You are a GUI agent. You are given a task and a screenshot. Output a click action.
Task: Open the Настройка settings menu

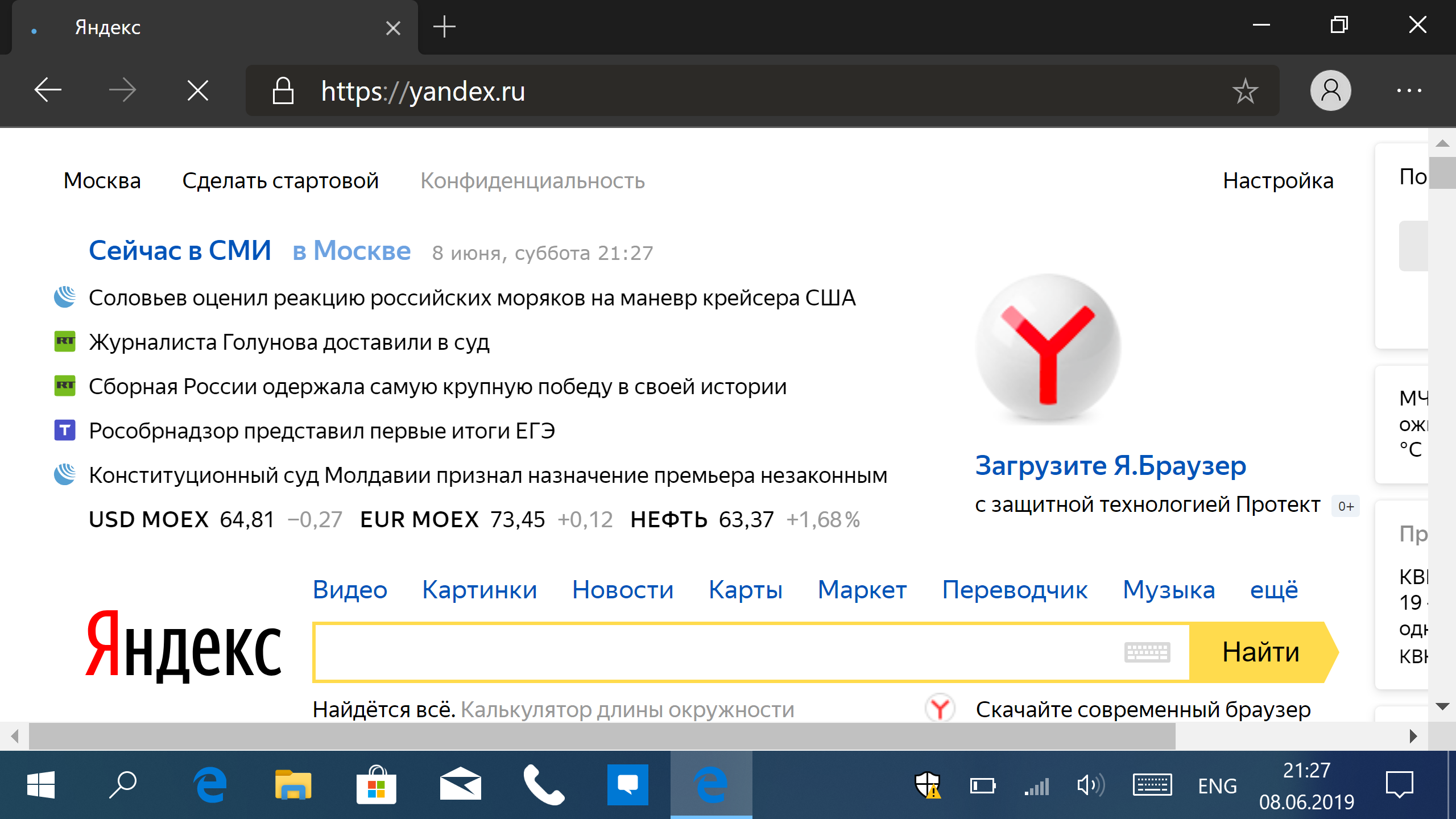coord(1278,181)
